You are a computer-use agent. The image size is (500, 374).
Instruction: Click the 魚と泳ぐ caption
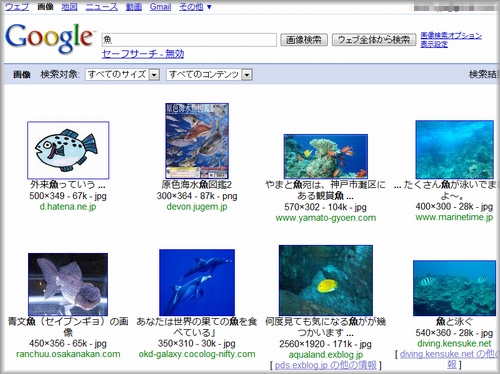(454, 322)
